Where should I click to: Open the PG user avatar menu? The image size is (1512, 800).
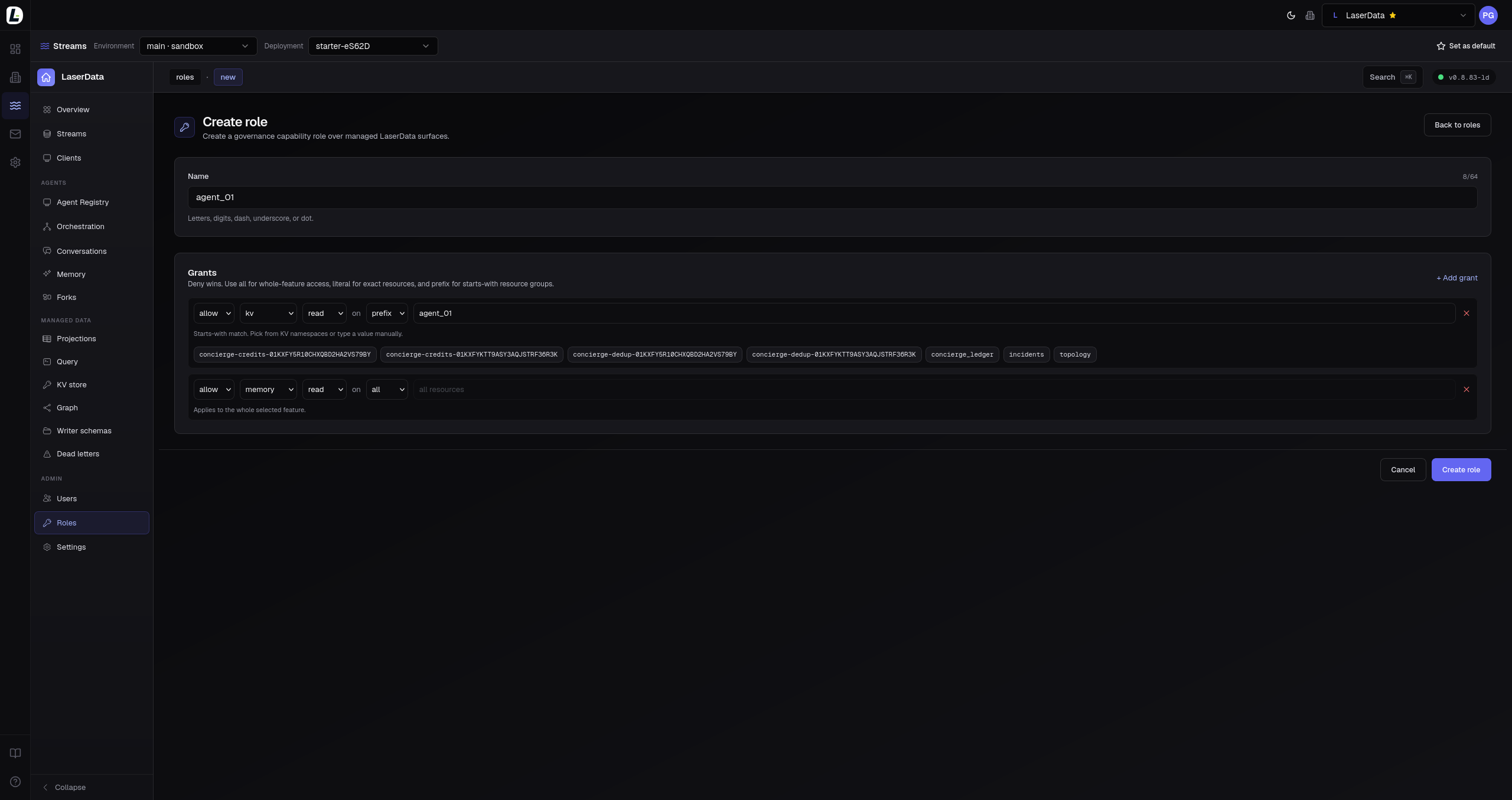[x=1488, y=15]
